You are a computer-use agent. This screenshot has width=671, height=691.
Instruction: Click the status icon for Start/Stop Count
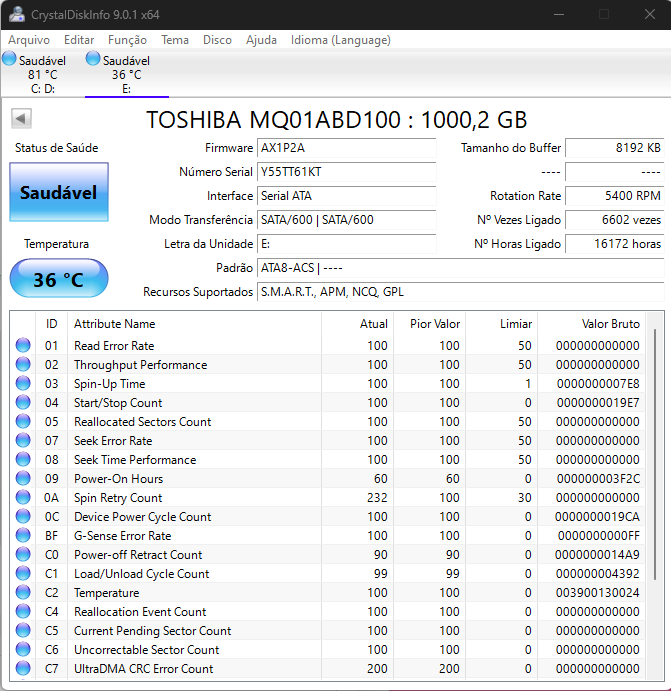click(23, 402)
